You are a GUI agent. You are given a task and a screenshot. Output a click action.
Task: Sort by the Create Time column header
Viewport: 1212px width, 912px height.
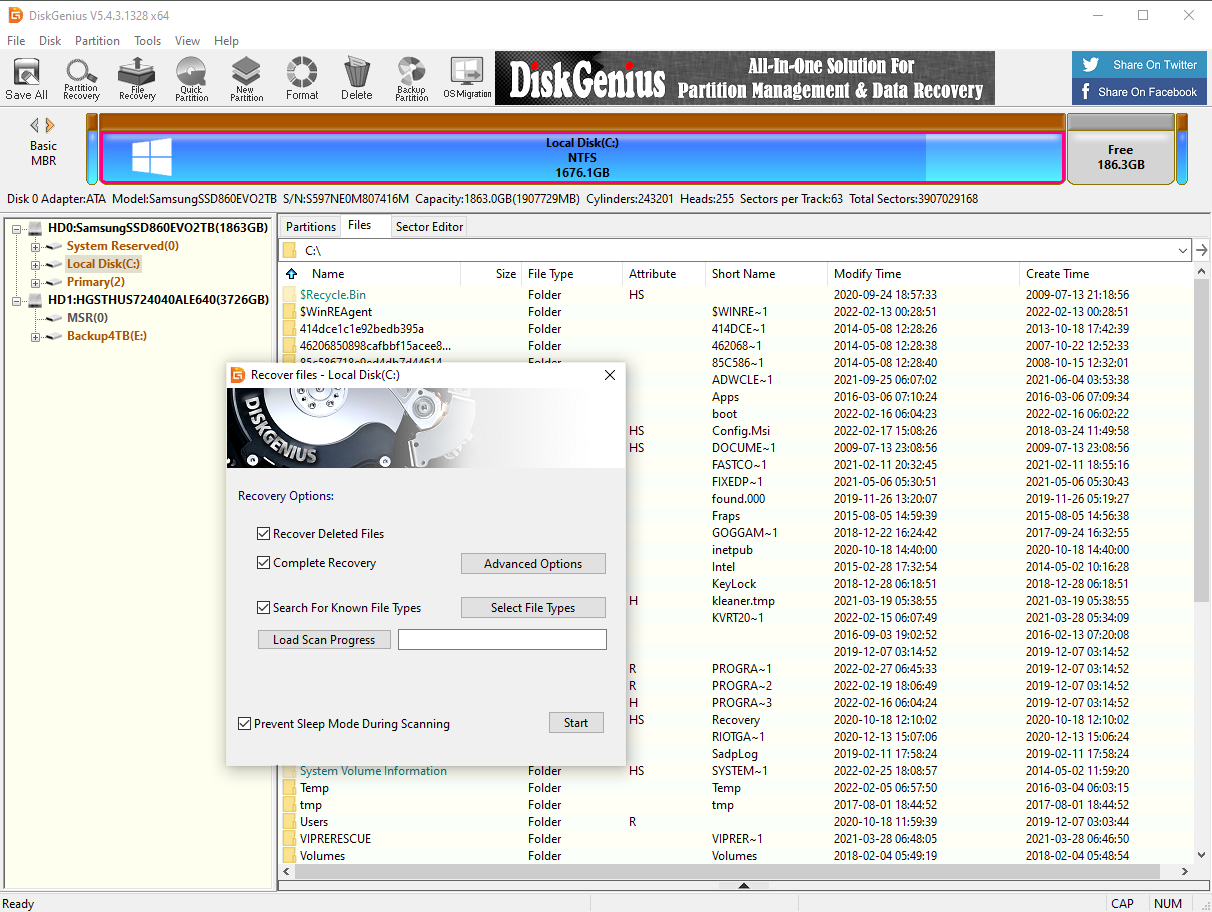[x=1105, y=274]
